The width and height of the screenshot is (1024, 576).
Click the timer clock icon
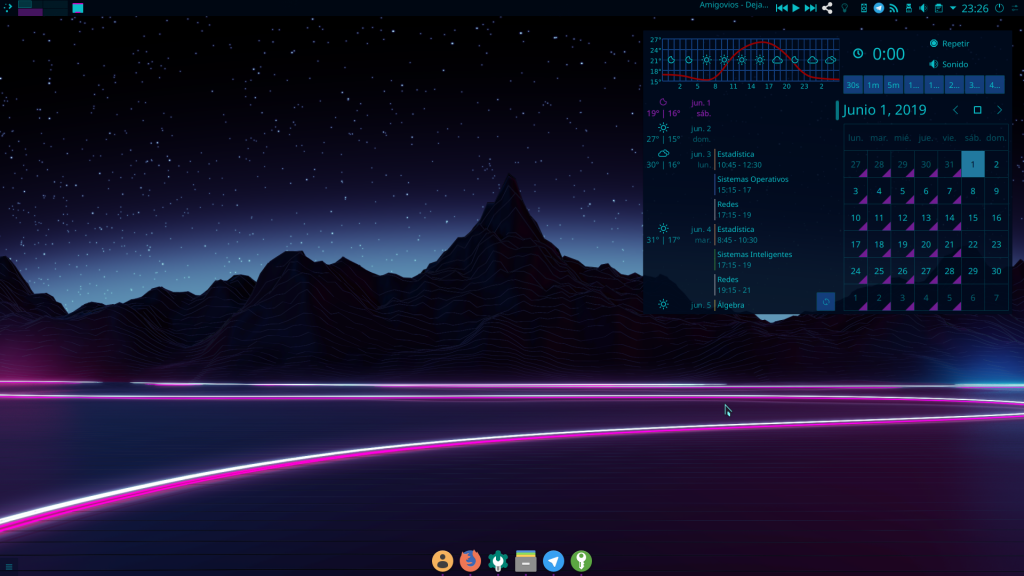click(x=858, y=54)
